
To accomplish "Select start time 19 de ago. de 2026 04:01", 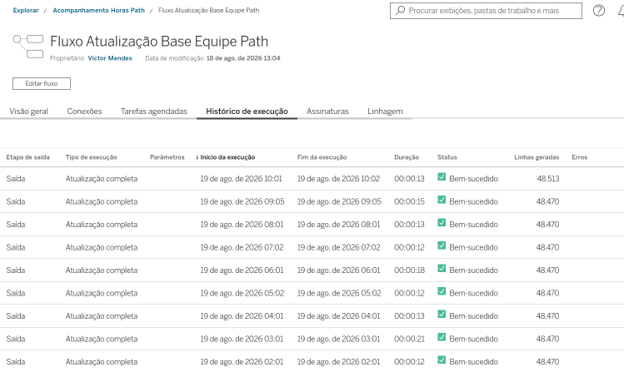I will (x=242, y=316).
